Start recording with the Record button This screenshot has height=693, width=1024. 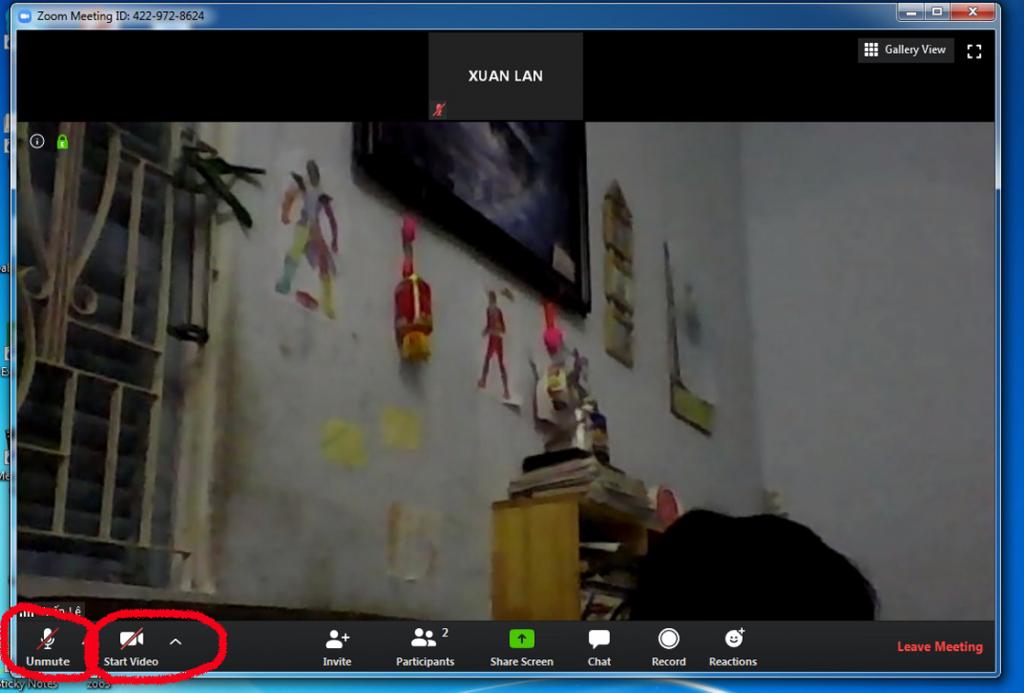click(x=668, y=646)
